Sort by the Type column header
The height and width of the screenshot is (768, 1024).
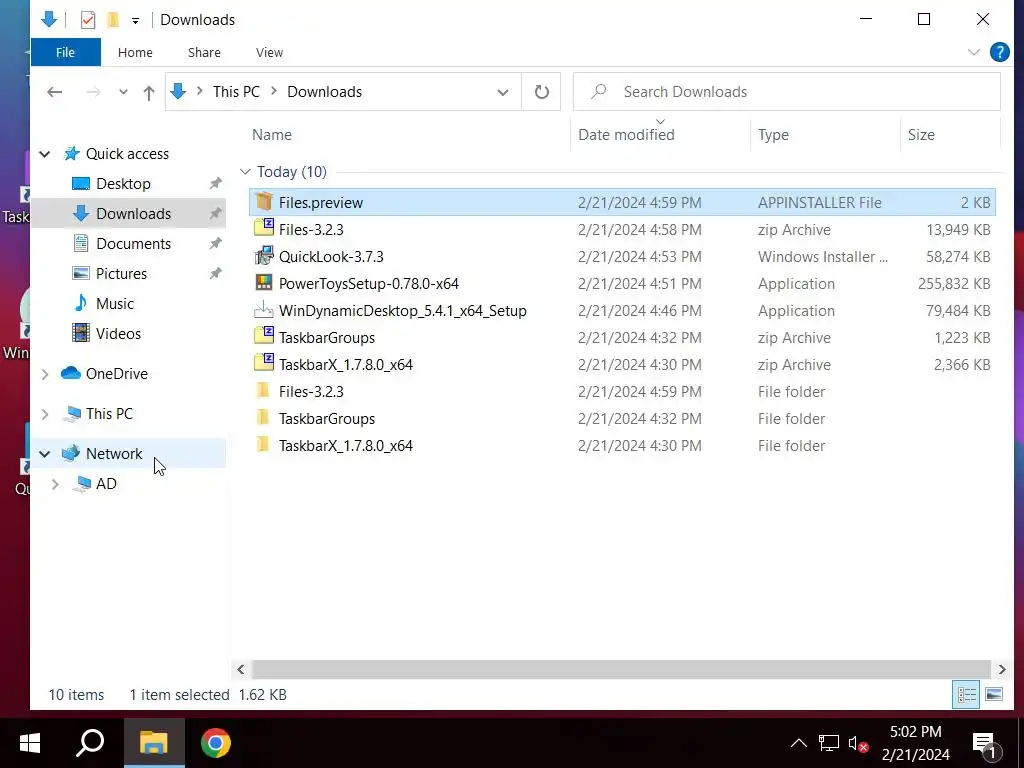tap(773, 135)
